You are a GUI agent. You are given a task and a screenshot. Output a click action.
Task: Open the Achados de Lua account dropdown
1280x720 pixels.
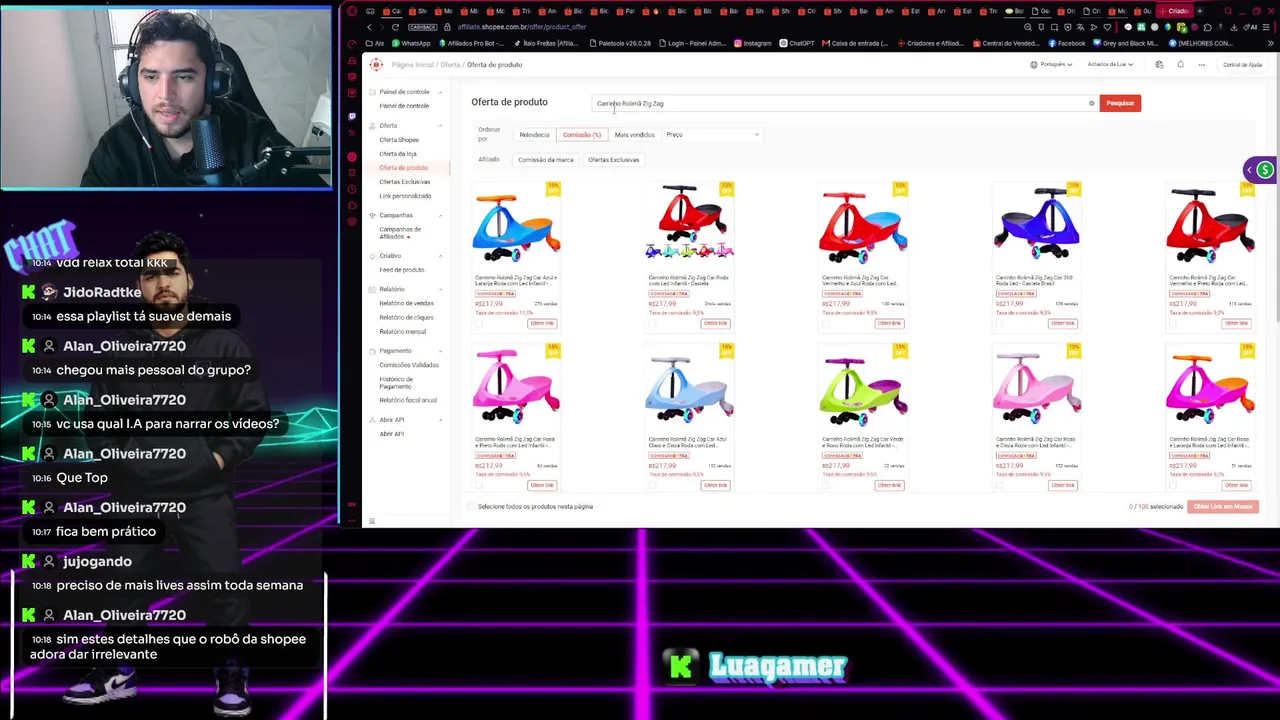pos(1110,64)
